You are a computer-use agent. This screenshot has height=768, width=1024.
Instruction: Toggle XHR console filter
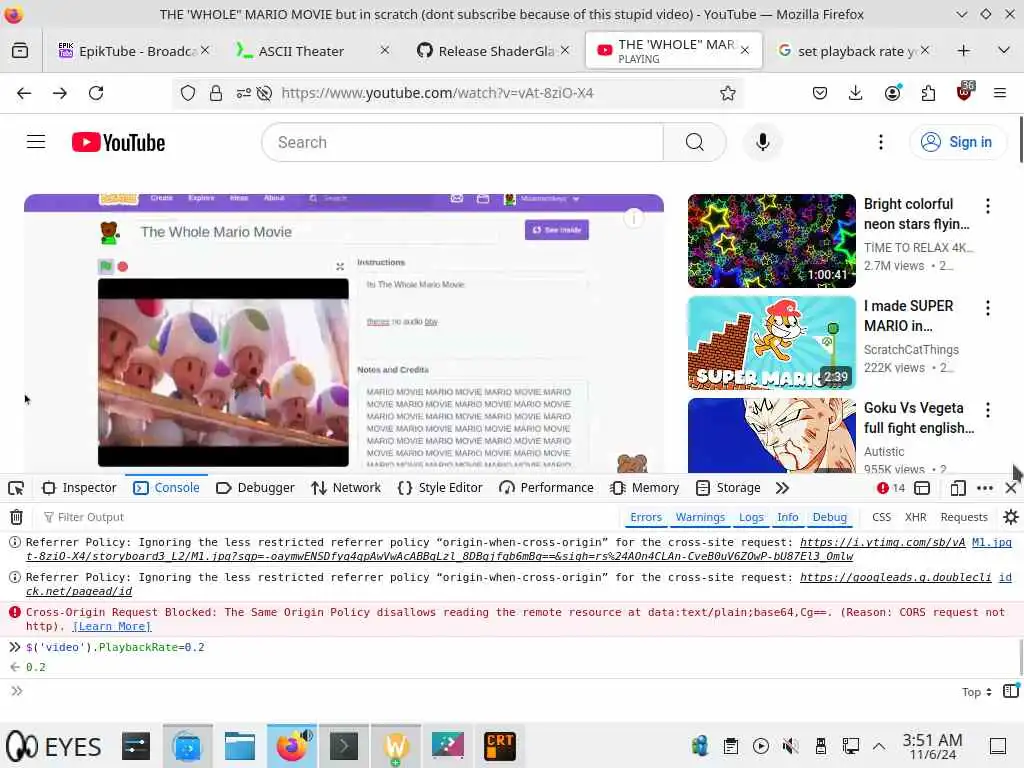(x=916, y=517)
